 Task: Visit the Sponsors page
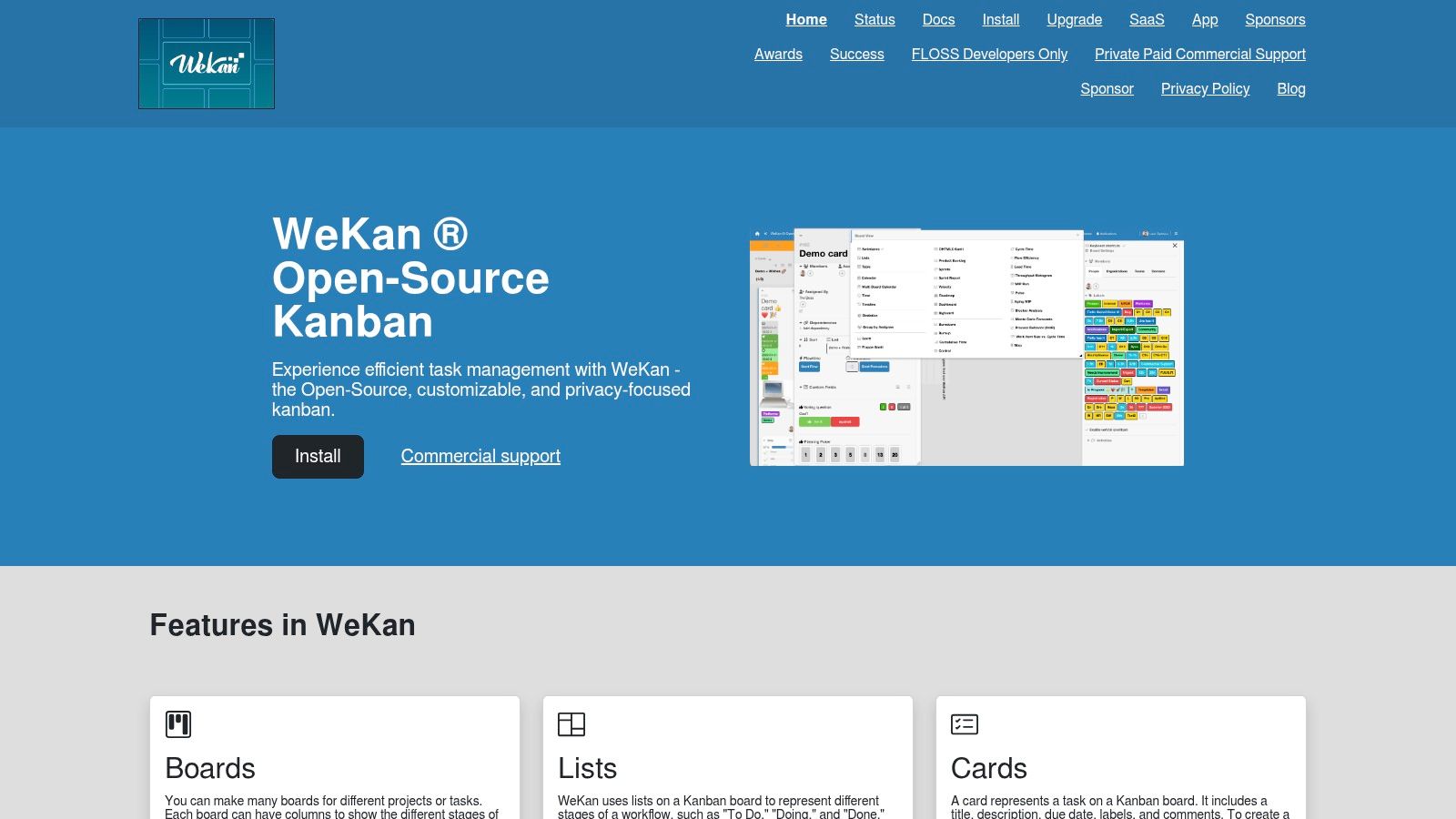click(x=1275, y=19)
